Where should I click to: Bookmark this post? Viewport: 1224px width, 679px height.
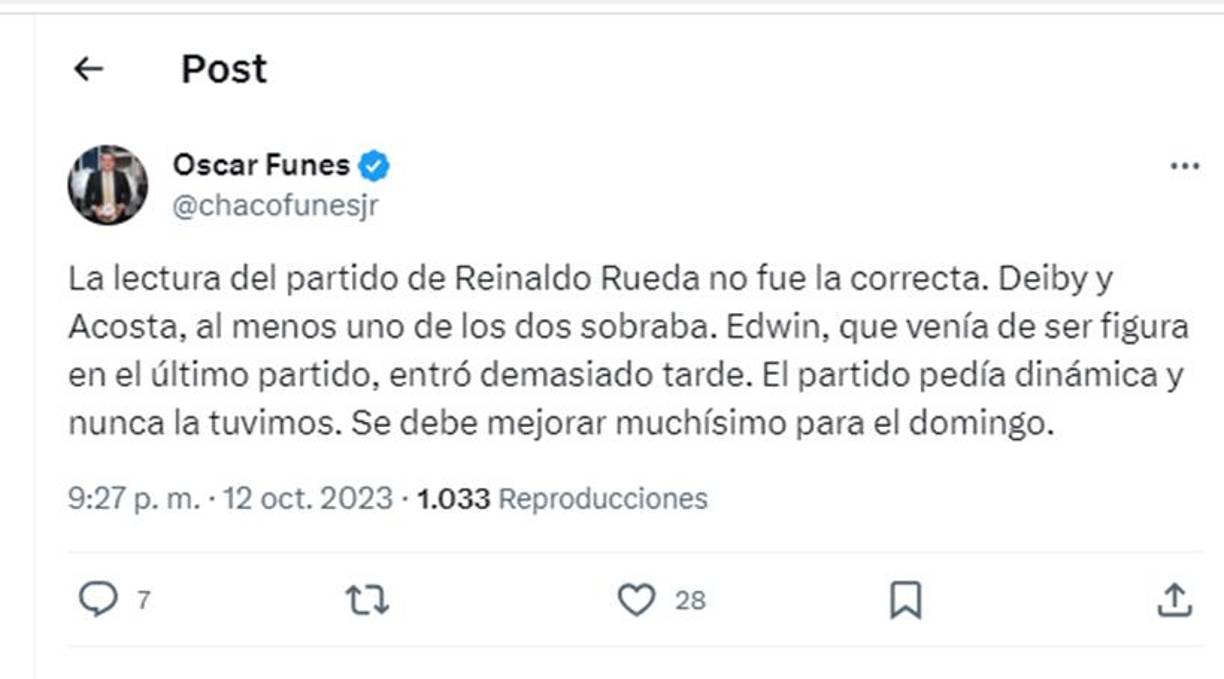[905, 600]
